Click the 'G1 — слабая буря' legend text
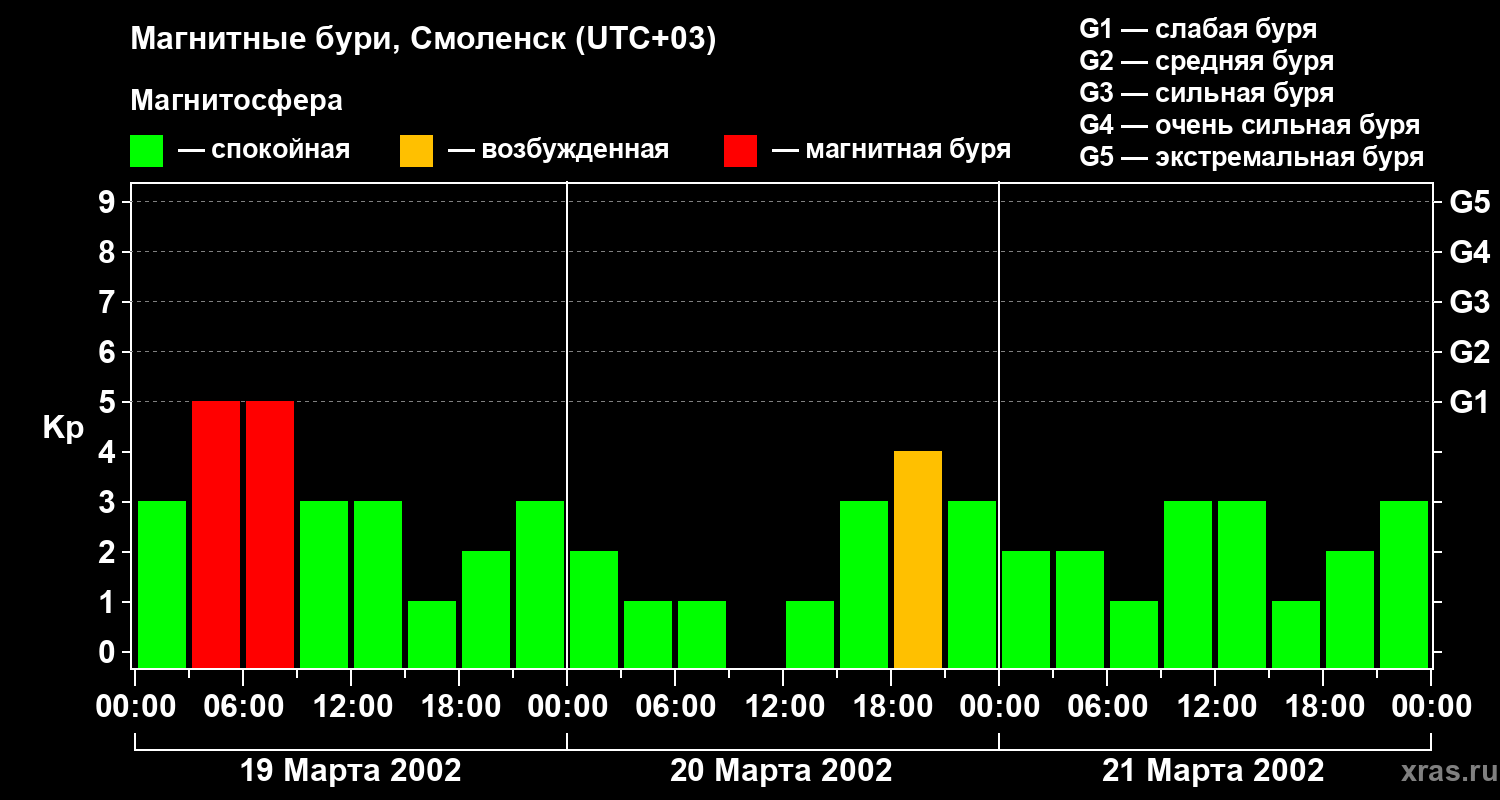The width and height of the screenshot is (1500, 800). (1198, 28)
